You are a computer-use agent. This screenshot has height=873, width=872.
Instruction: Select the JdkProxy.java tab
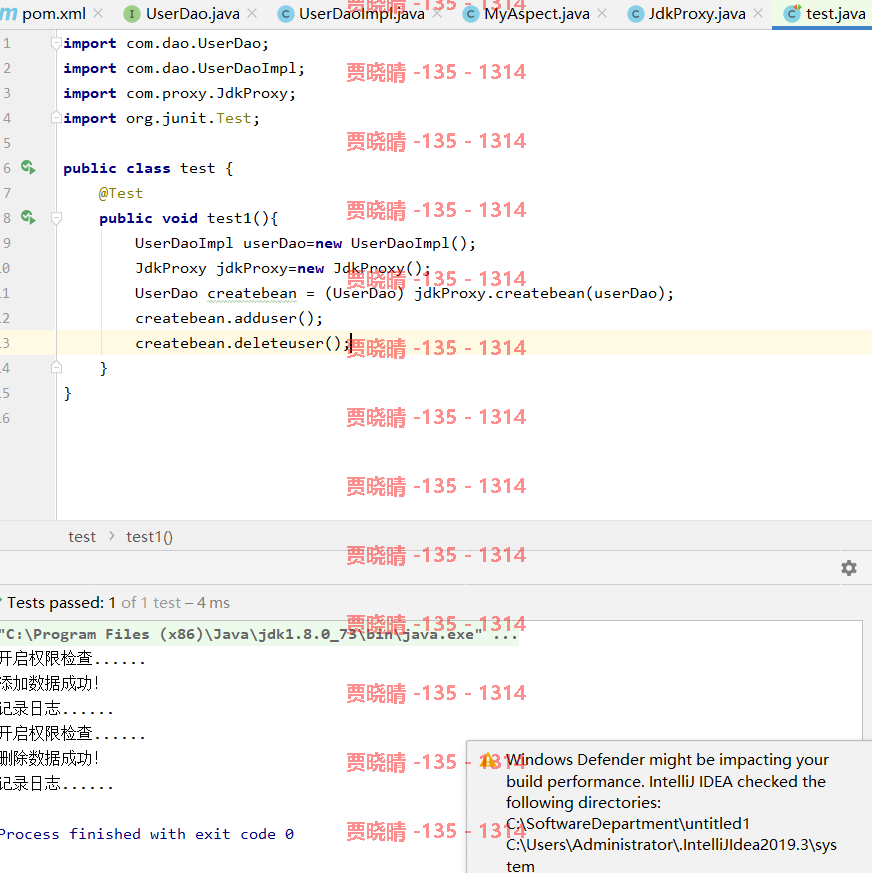pos(697,14)
